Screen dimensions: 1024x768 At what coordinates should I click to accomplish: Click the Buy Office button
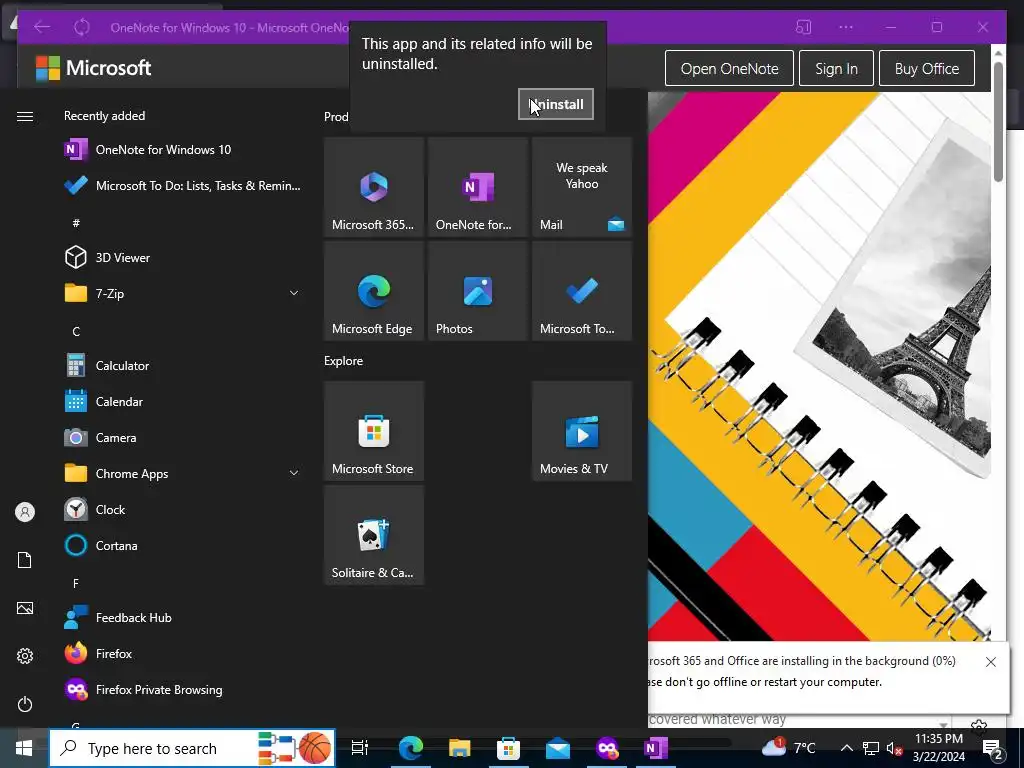pyautogui.click(x=926, y=69)
